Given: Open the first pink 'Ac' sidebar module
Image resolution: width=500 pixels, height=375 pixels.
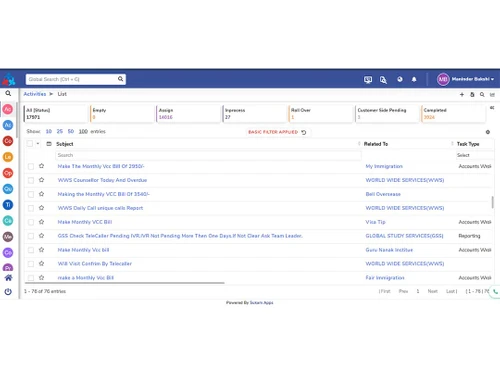Looking at the screenshot, I should click(8, 109).
